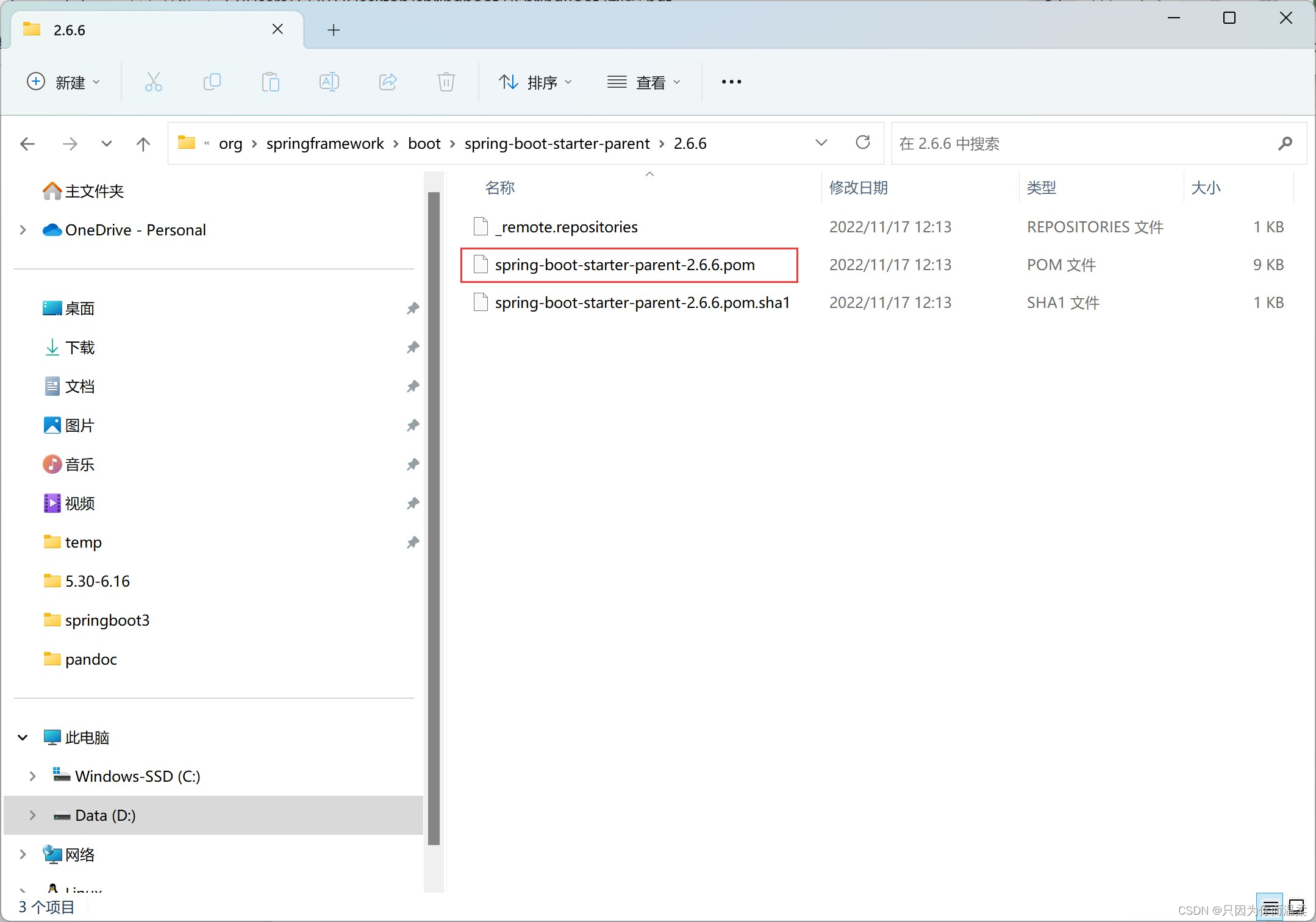Unpin 下载 from quick access
Screen dimensions: 1316x922
point(413,348)
